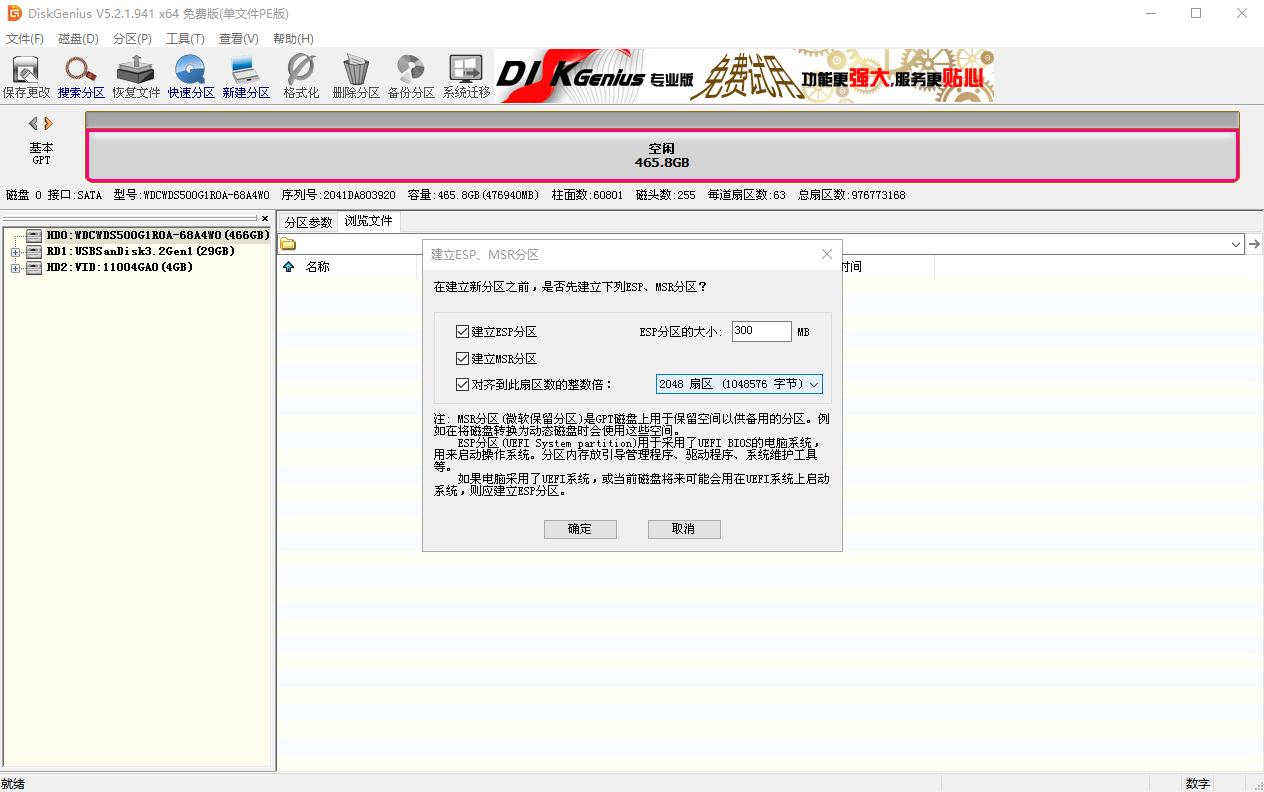Open the 格式化 (Format) tool
The image size is (1264, 792).
click(x=300, y=74)
